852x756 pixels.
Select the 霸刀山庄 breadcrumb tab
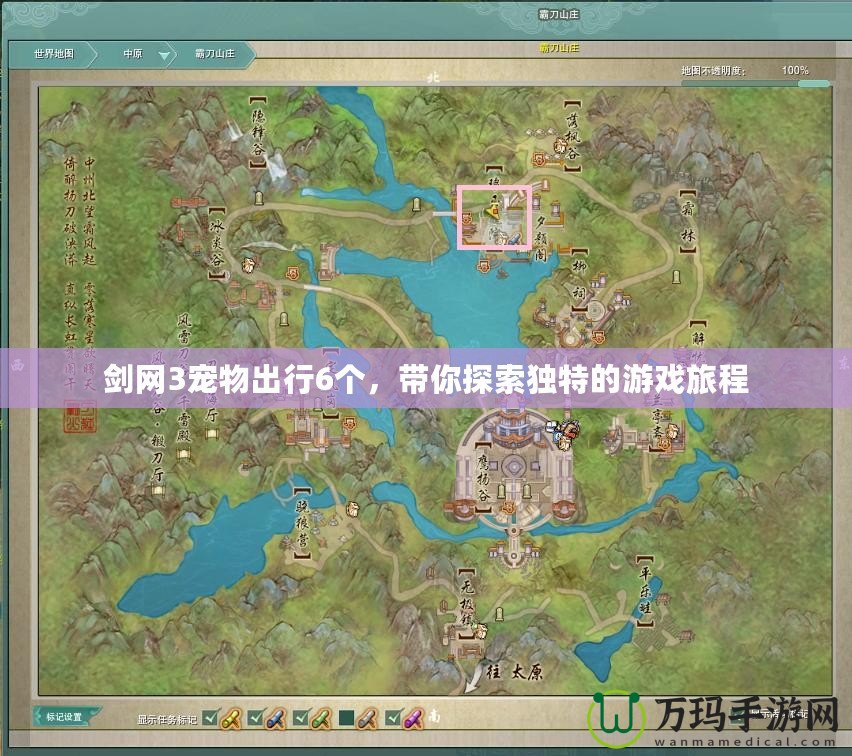[215, 54]
